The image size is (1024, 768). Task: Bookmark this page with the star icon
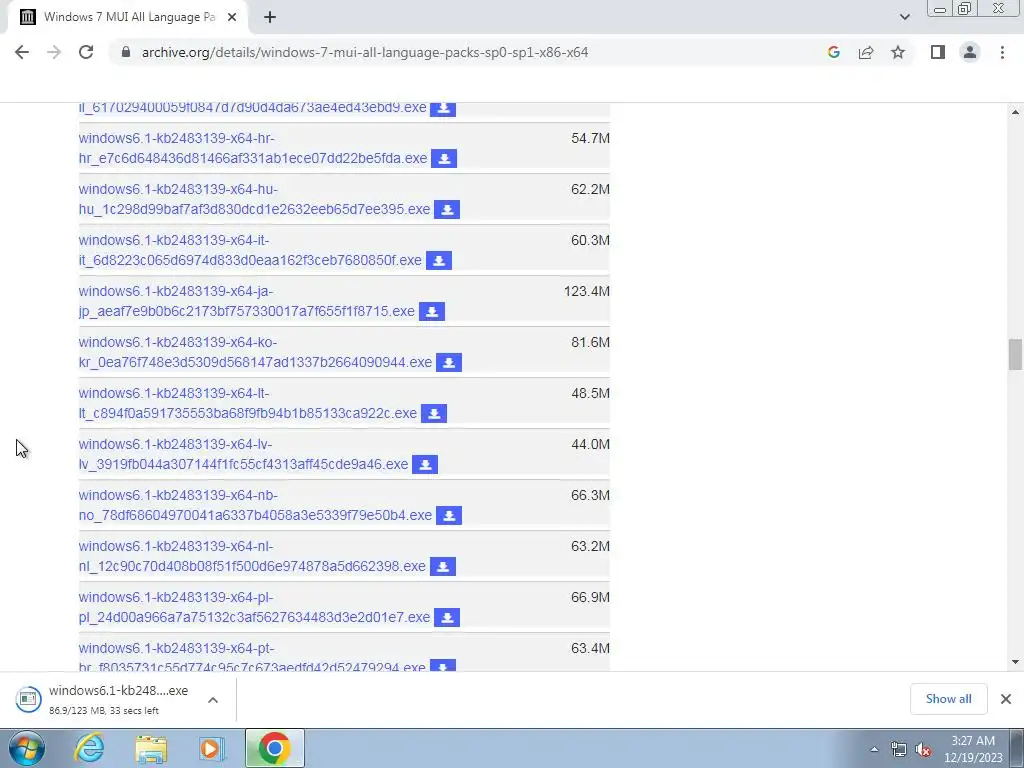[898, 52]
